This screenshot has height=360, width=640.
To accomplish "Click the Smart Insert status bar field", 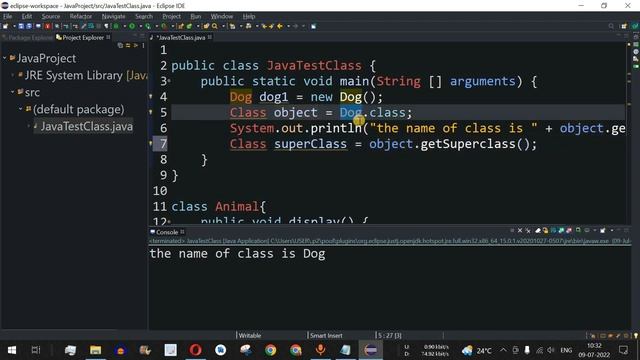I will click(326, 336).
